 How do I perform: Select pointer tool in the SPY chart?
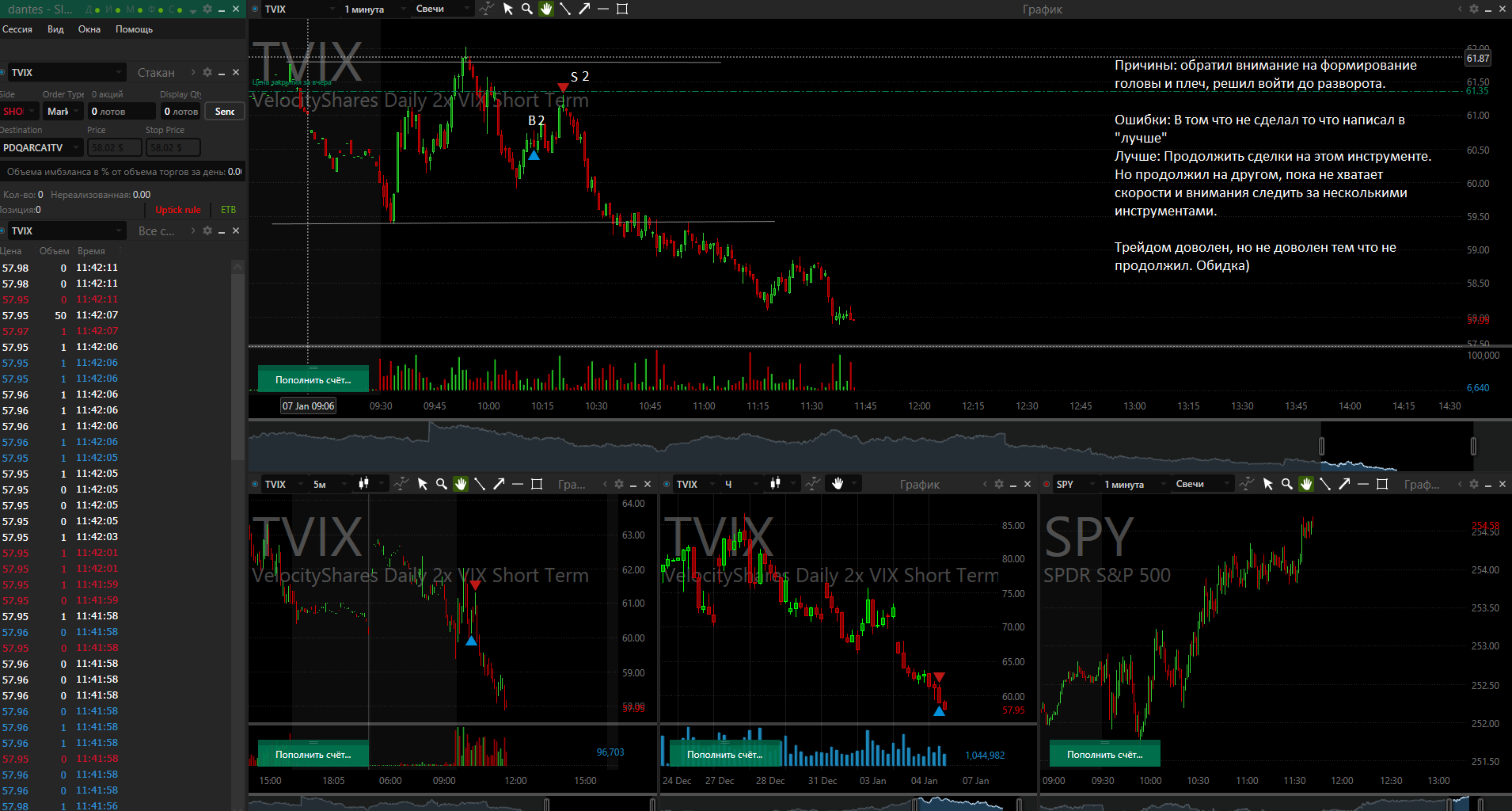point(1268,484)
